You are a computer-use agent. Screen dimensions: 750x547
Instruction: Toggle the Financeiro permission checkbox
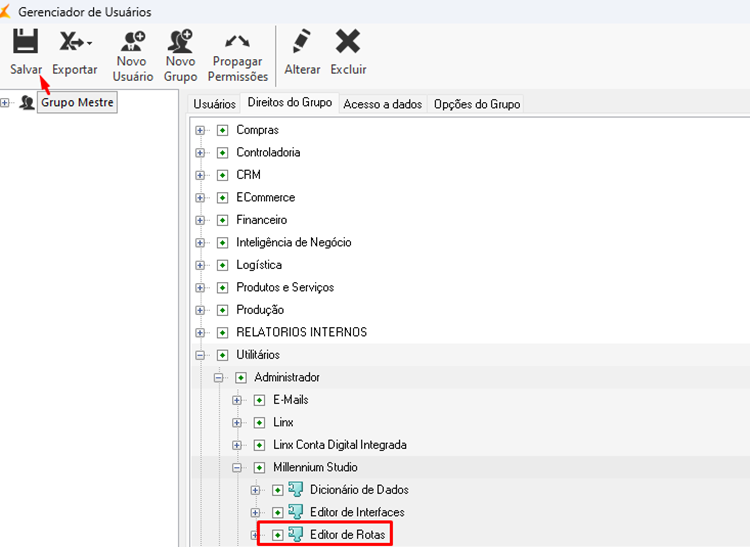pyautogui.click(x=222, y=220)
